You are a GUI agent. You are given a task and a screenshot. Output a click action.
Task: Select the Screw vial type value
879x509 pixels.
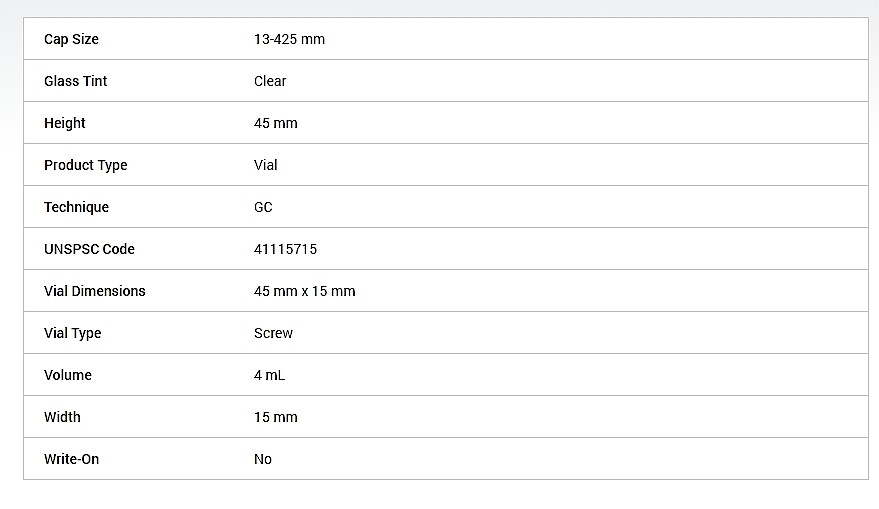tap(274, 334)
